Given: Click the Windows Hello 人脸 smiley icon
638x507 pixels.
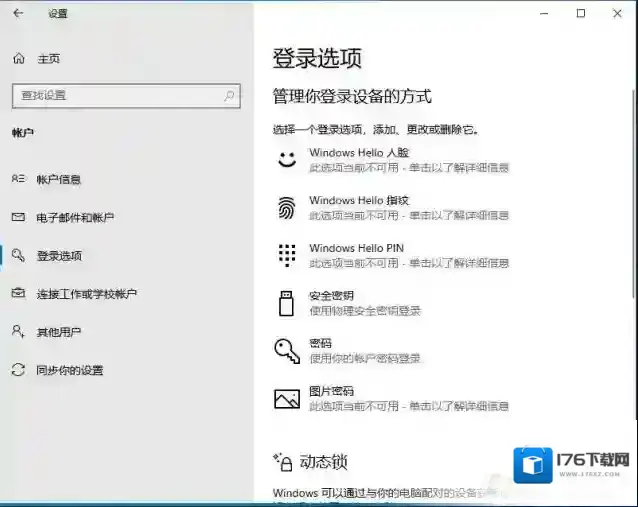Looking at the screenshot, I should pyautogui.click(x=287, y=160).
